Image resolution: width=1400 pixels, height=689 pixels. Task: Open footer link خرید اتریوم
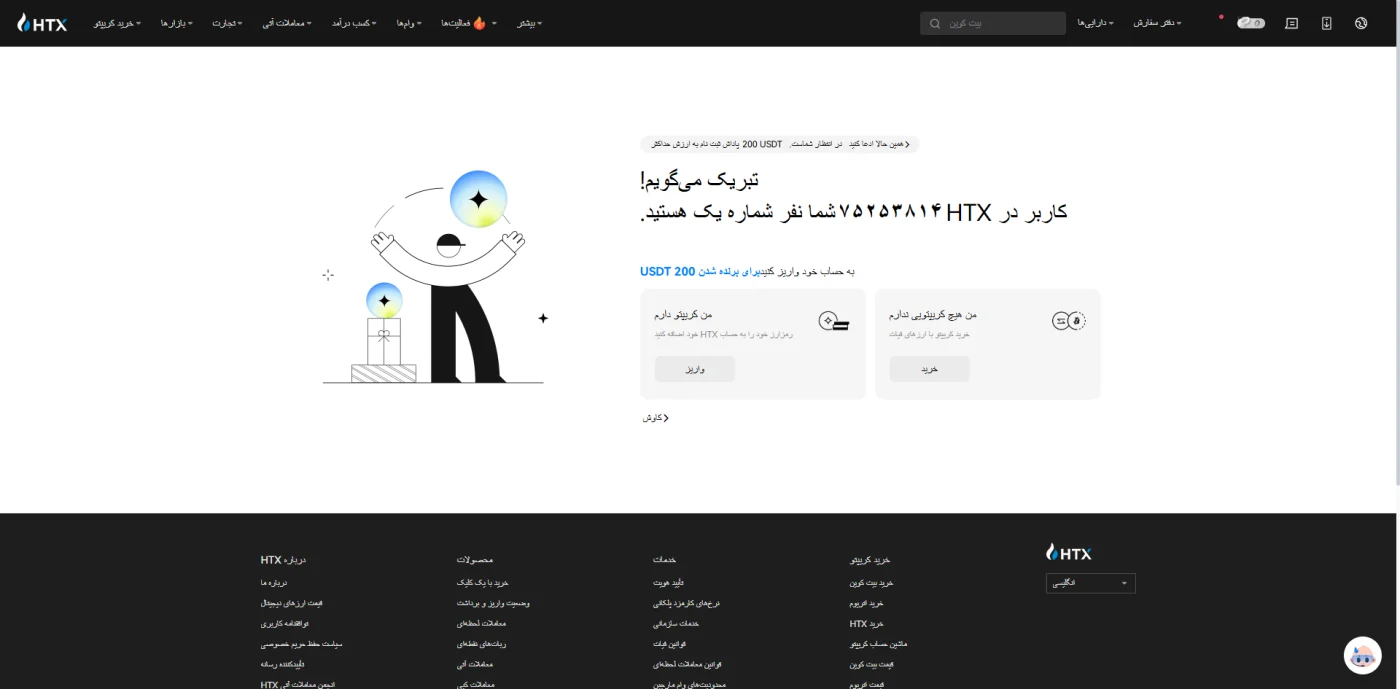point(867,603)
